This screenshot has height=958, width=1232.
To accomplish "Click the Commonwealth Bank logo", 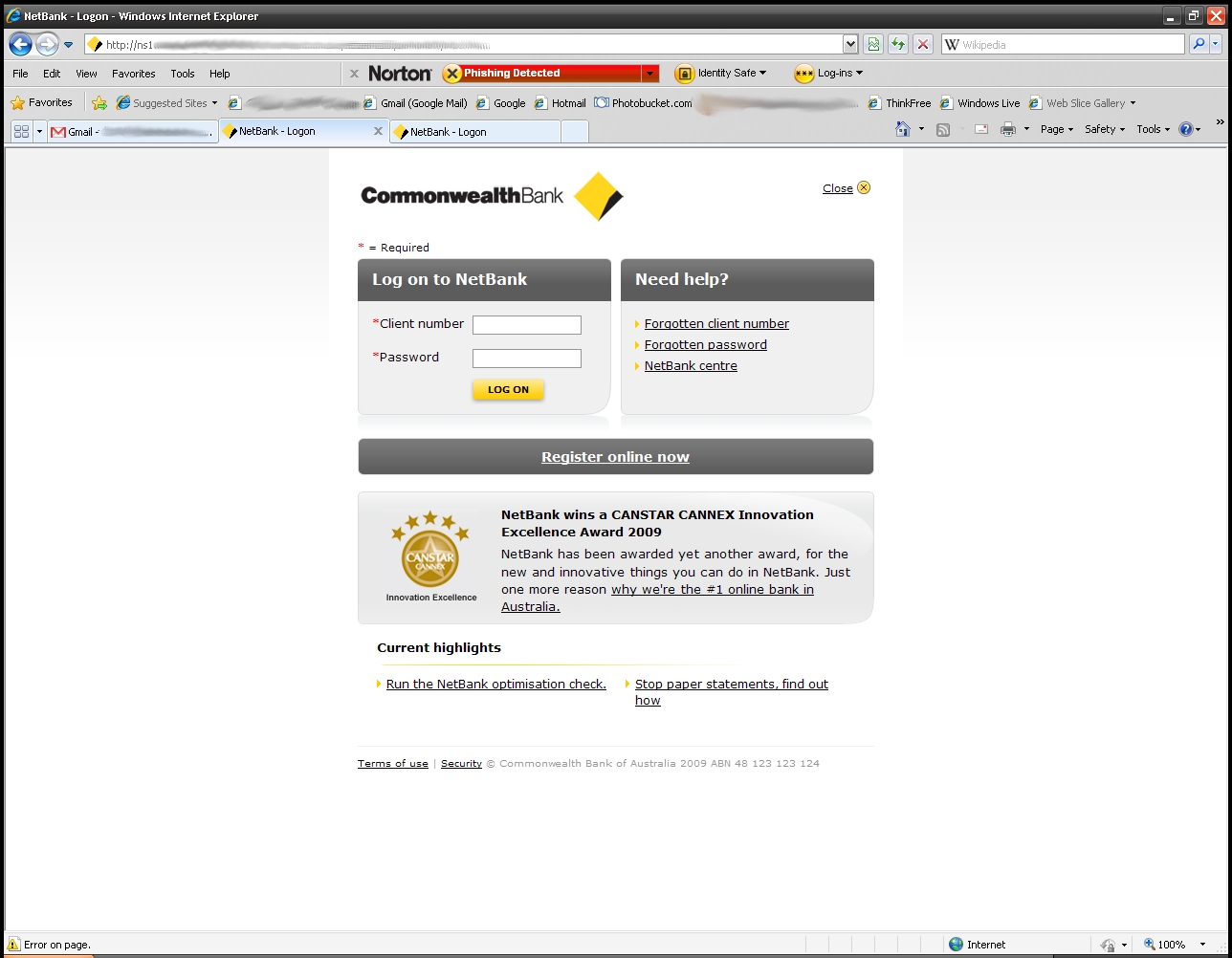I will click(492, 196).
